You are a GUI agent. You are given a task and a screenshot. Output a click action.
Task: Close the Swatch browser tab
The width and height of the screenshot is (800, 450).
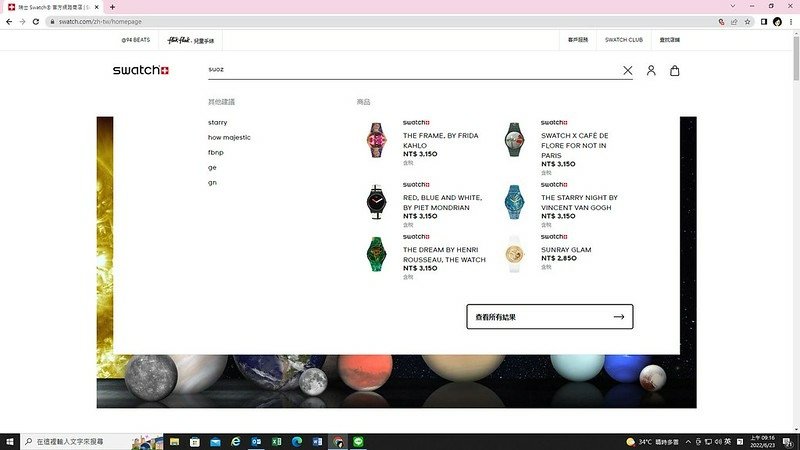(96, 7)
